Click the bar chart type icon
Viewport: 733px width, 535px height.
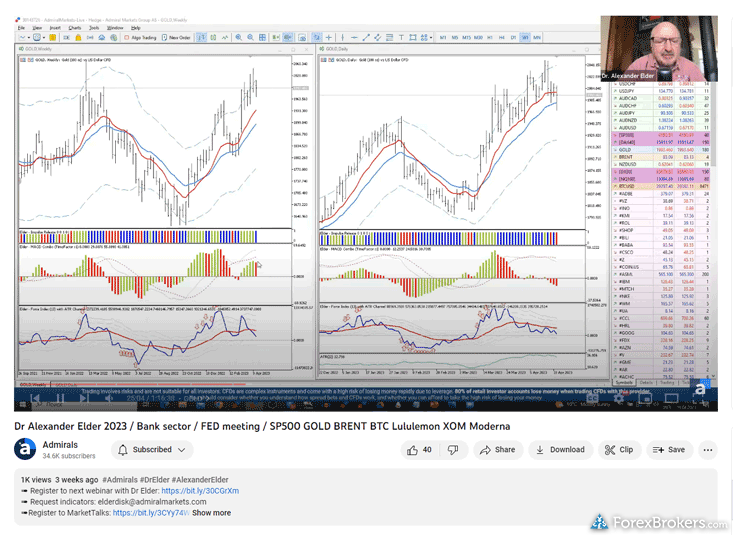[202, 37]
